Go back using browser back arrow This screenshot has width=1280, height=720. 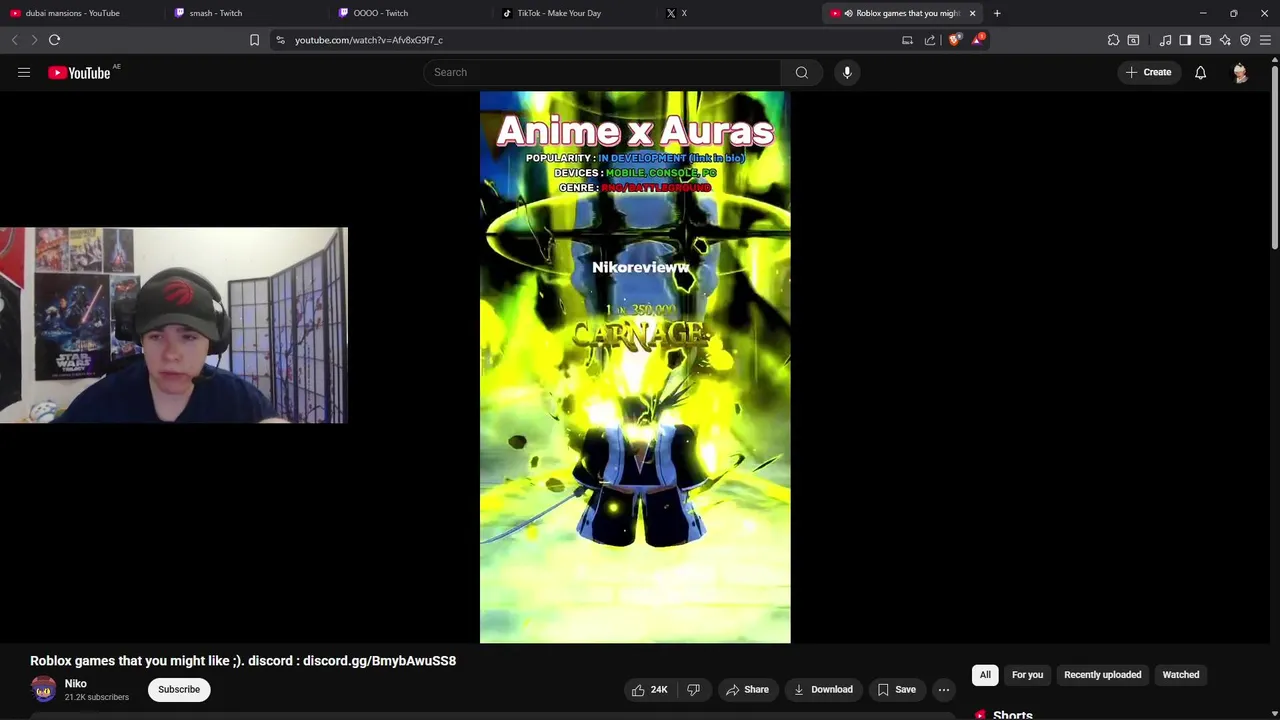pos(15,40)
